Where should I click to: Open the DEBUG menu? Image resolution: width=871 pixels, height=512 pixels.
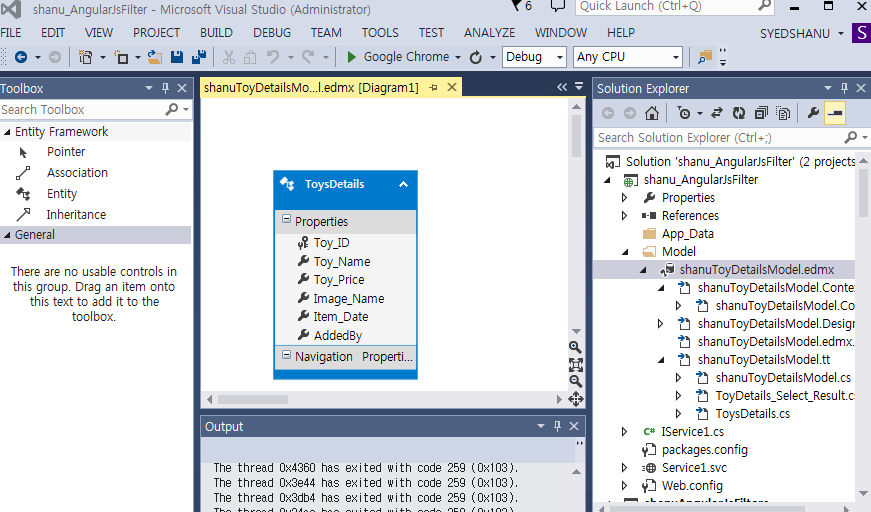[x=272, y=33]
